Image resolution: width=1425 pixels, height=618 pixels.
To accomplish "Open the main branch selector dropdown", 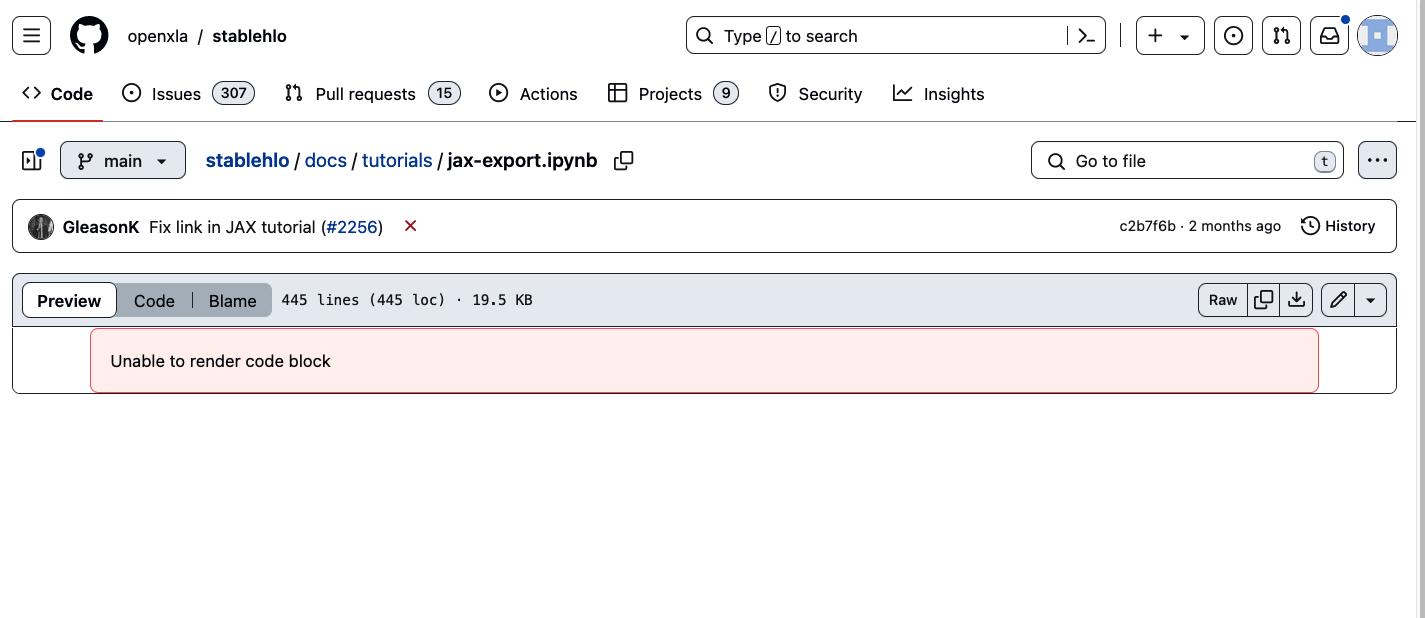I will [123, 160].
